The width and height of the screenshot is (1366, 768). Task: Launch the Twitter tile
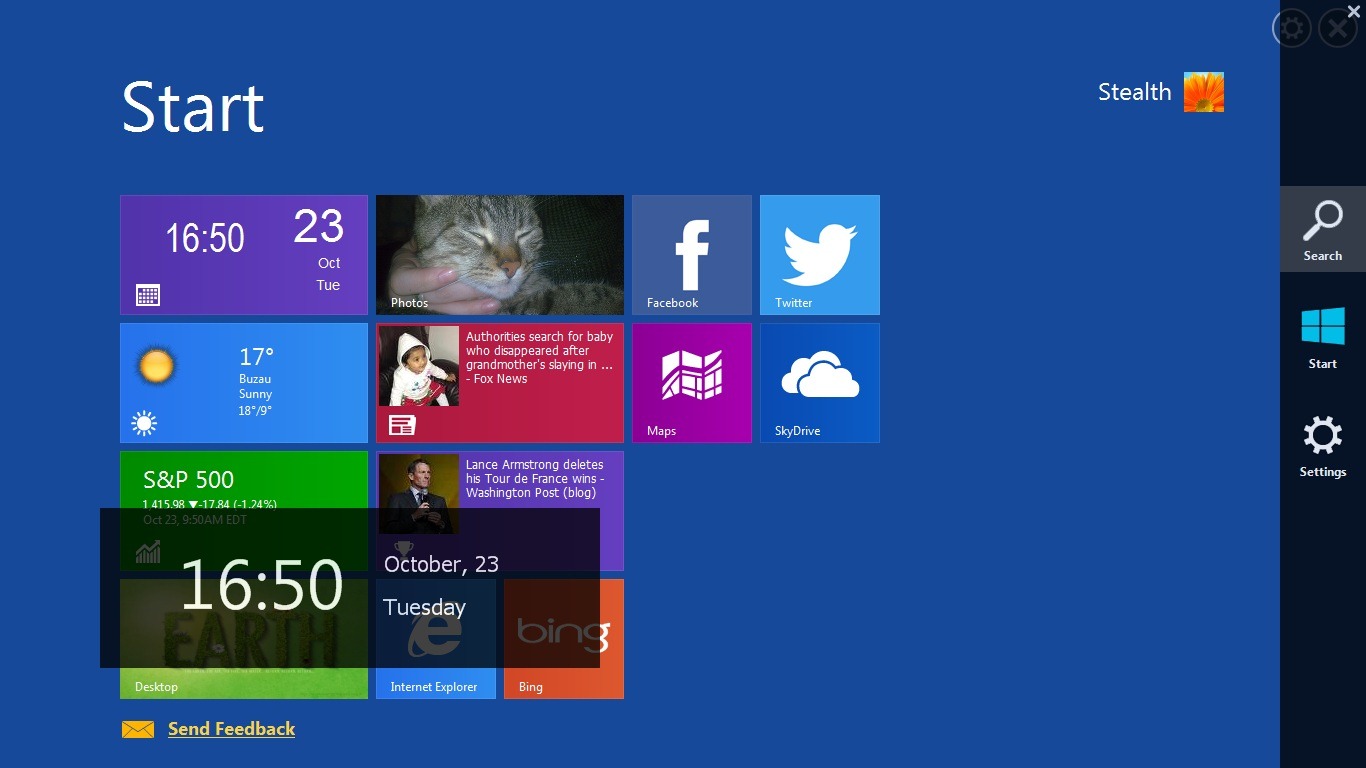click(x=820, y=255)
